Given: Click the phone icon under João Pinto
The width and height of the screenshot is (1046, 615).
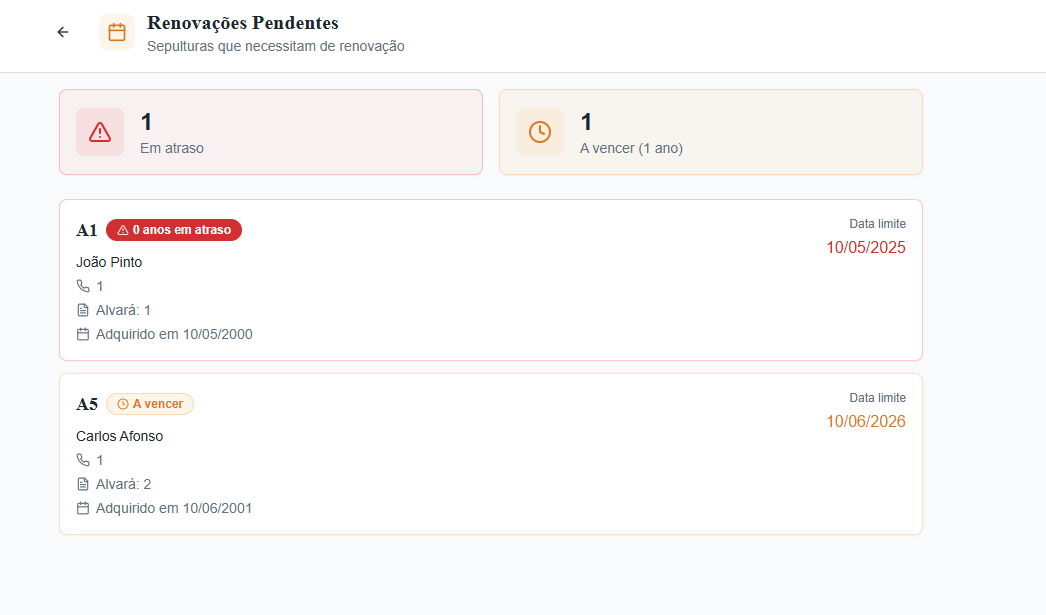Looking at the screenshot, I should click(x=83, y=286).
